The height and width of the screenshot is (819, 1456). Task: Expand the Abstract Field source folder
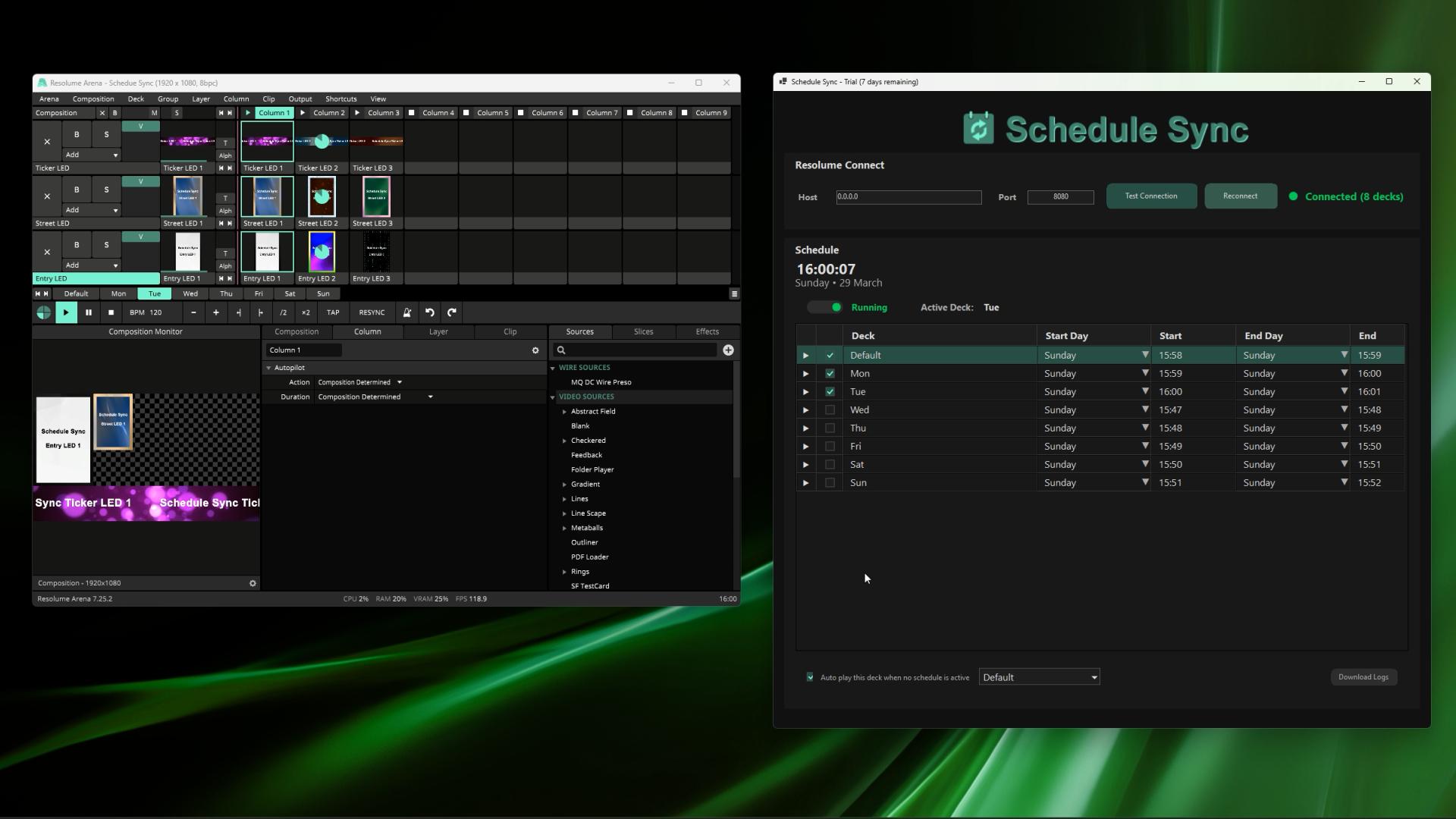(564, 412)
